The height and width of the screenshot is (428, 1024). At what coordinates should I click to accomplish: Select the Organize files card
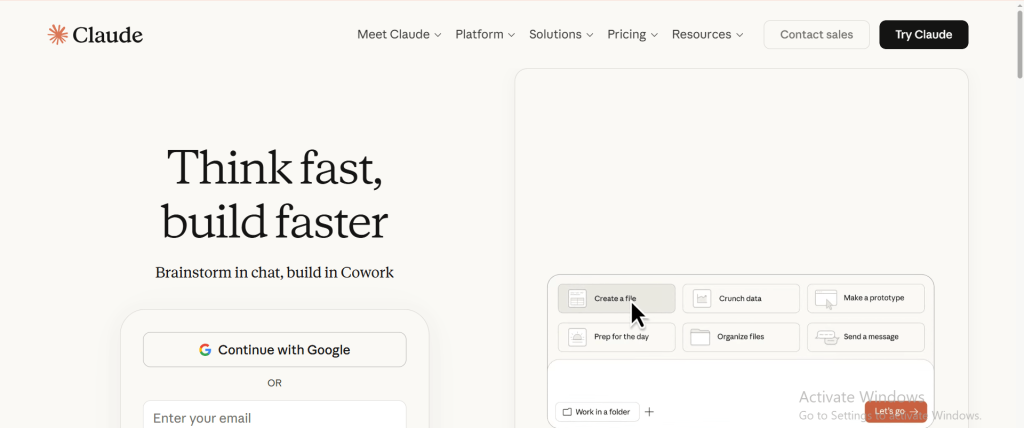tap(741, 337)
